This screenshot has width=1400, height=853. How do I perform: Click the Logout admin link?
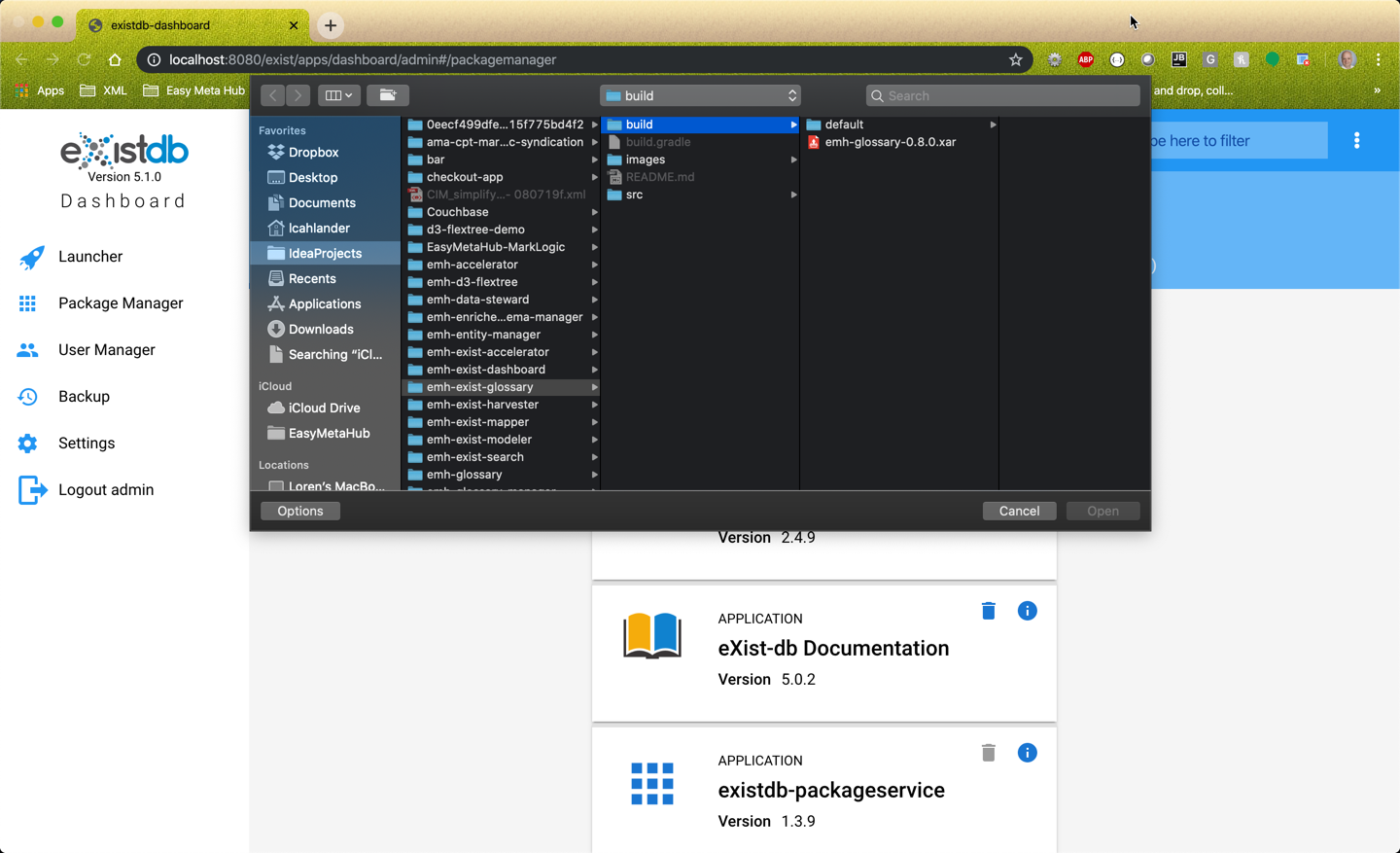pos(106,490)
